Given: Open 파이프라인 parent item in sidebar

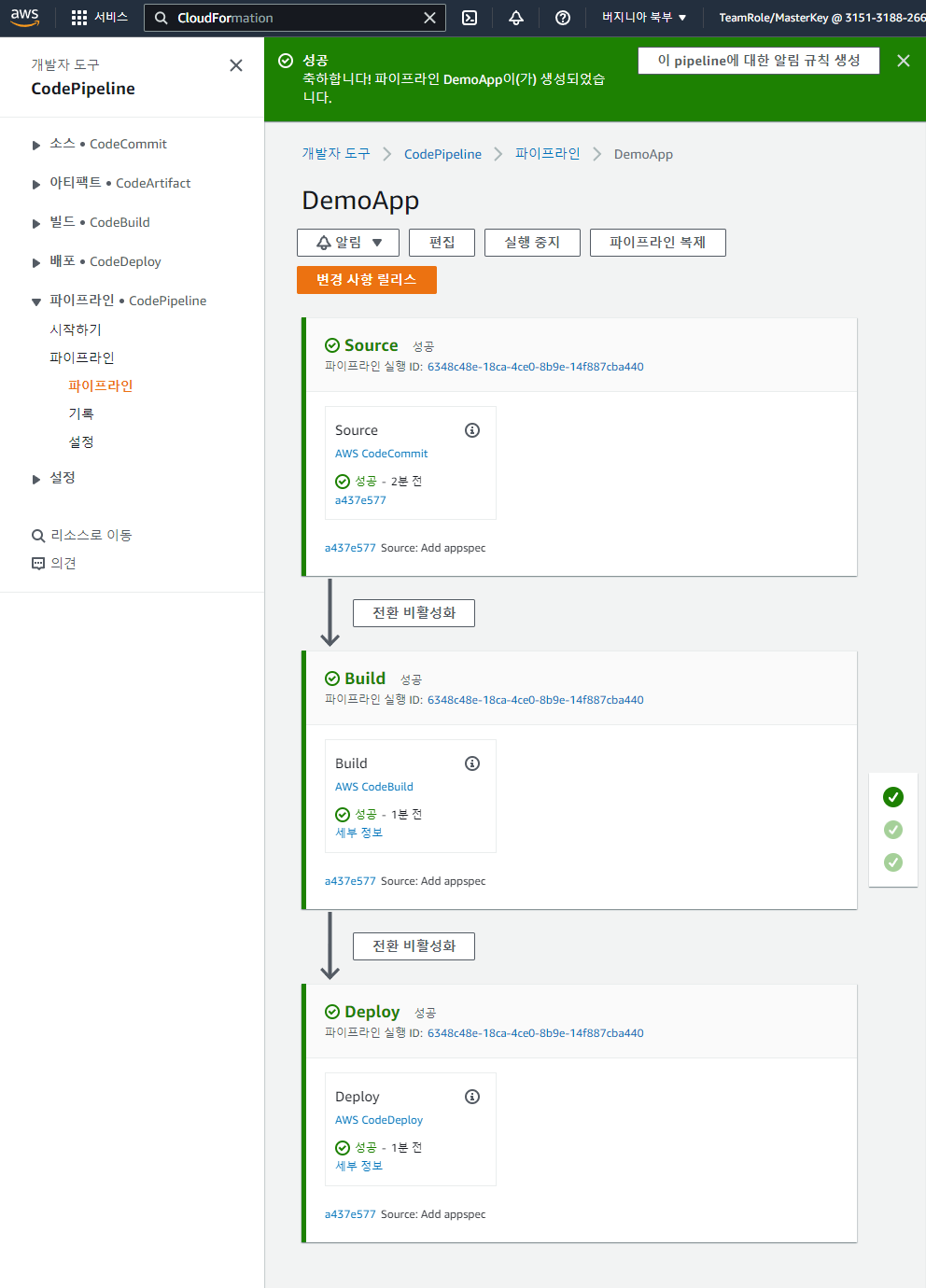Looking at the screenshot, I should point(82,357).
